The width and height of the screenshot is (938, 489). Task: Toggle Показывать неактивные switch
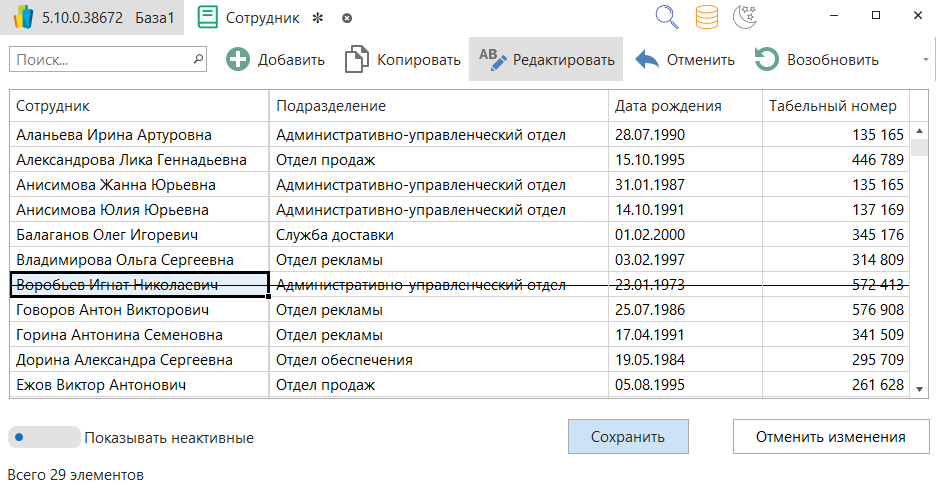44,437
